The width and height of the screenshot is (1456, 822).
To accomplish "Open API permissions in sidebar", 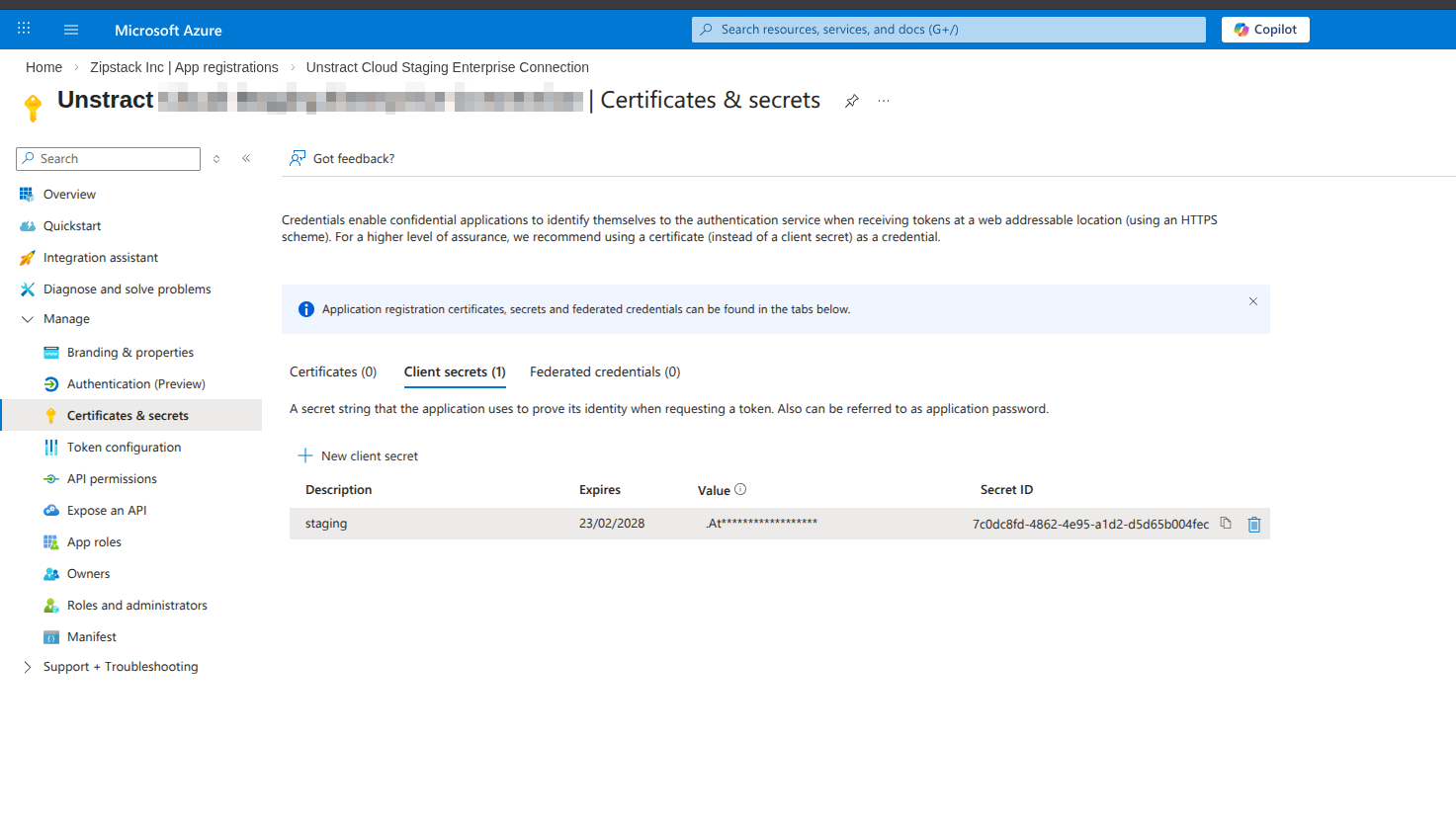I will click(x=112, y=479).
